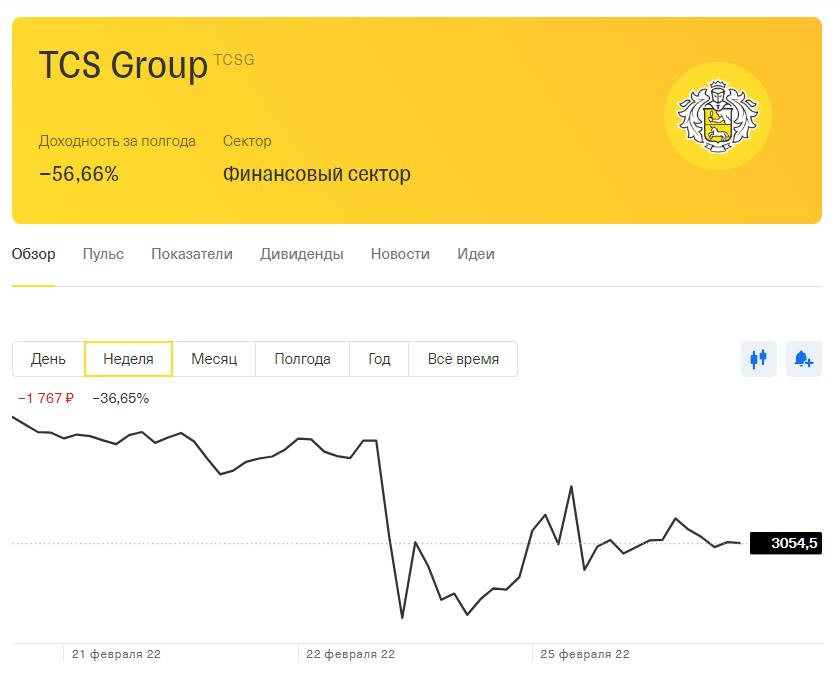
Task: Switch to the Пульс tab
Action: coord(103,254)
